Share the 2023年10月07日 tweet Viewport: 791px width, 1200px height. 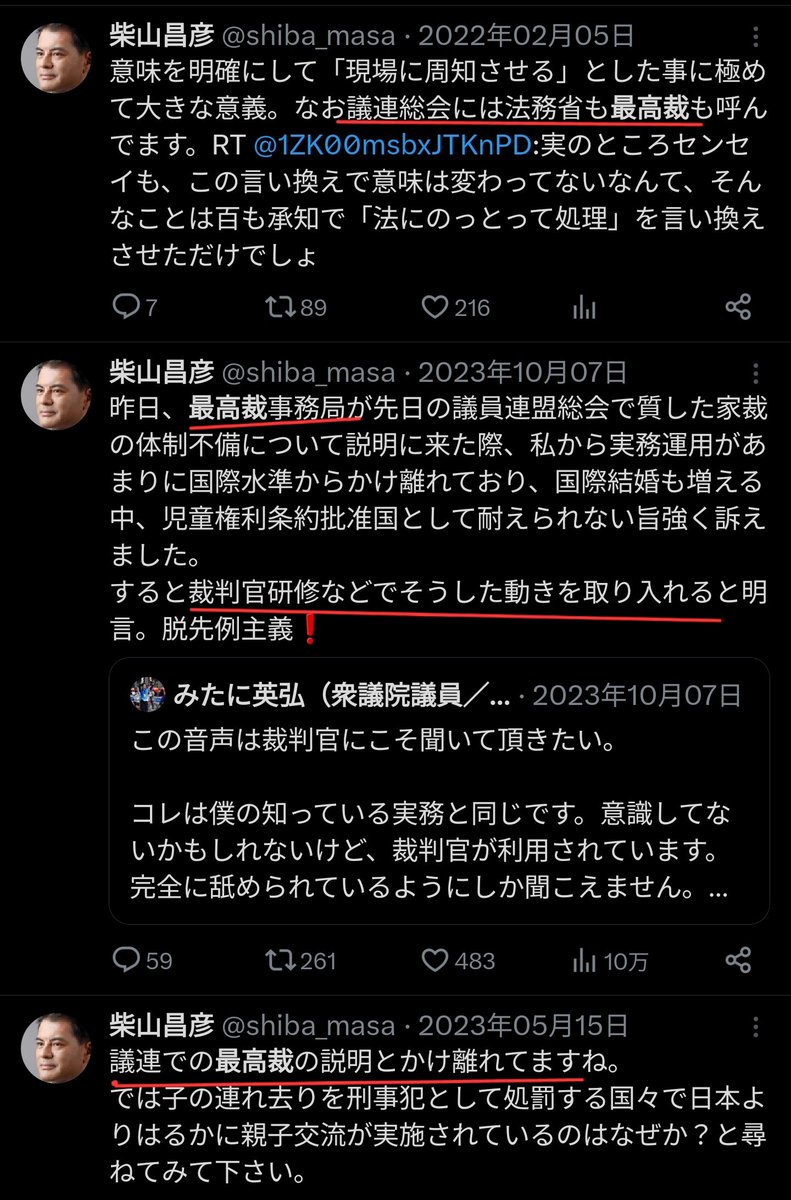pyautogui.click(x=737, y=961)
